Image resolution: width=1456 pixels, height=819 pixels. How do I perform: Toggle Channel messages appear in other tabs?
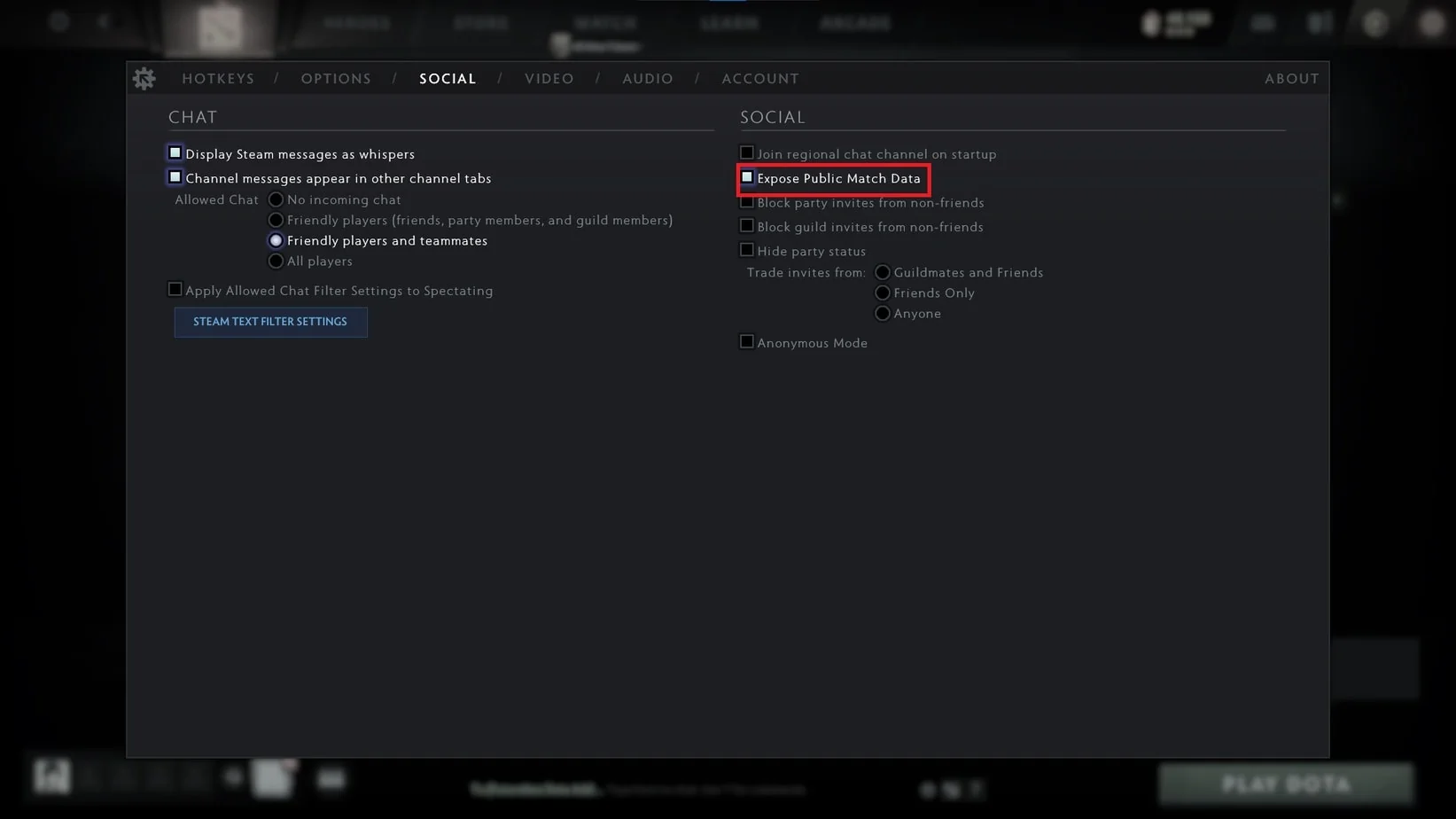(x=175, y=177)
